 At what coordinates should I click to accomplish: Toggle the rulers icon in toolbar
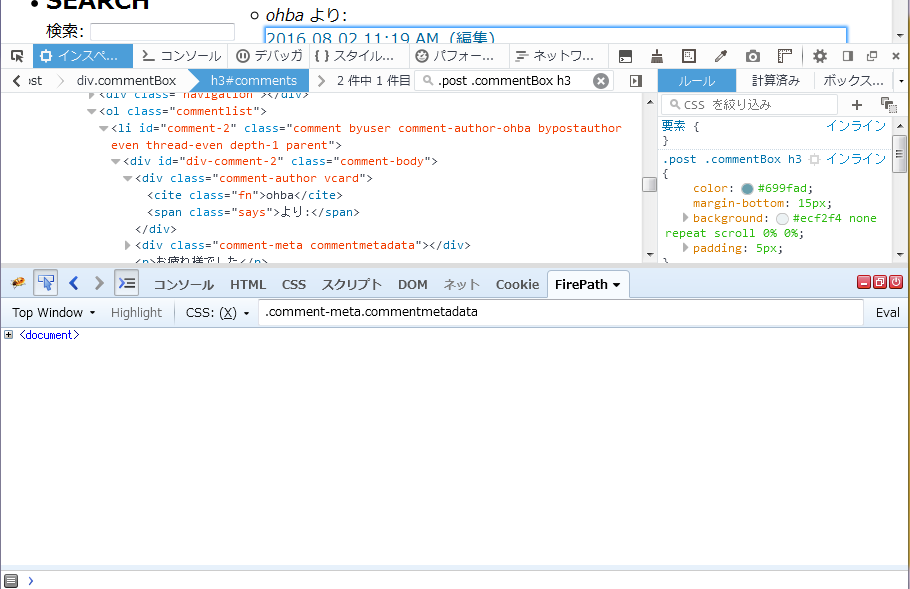(785, 56)
